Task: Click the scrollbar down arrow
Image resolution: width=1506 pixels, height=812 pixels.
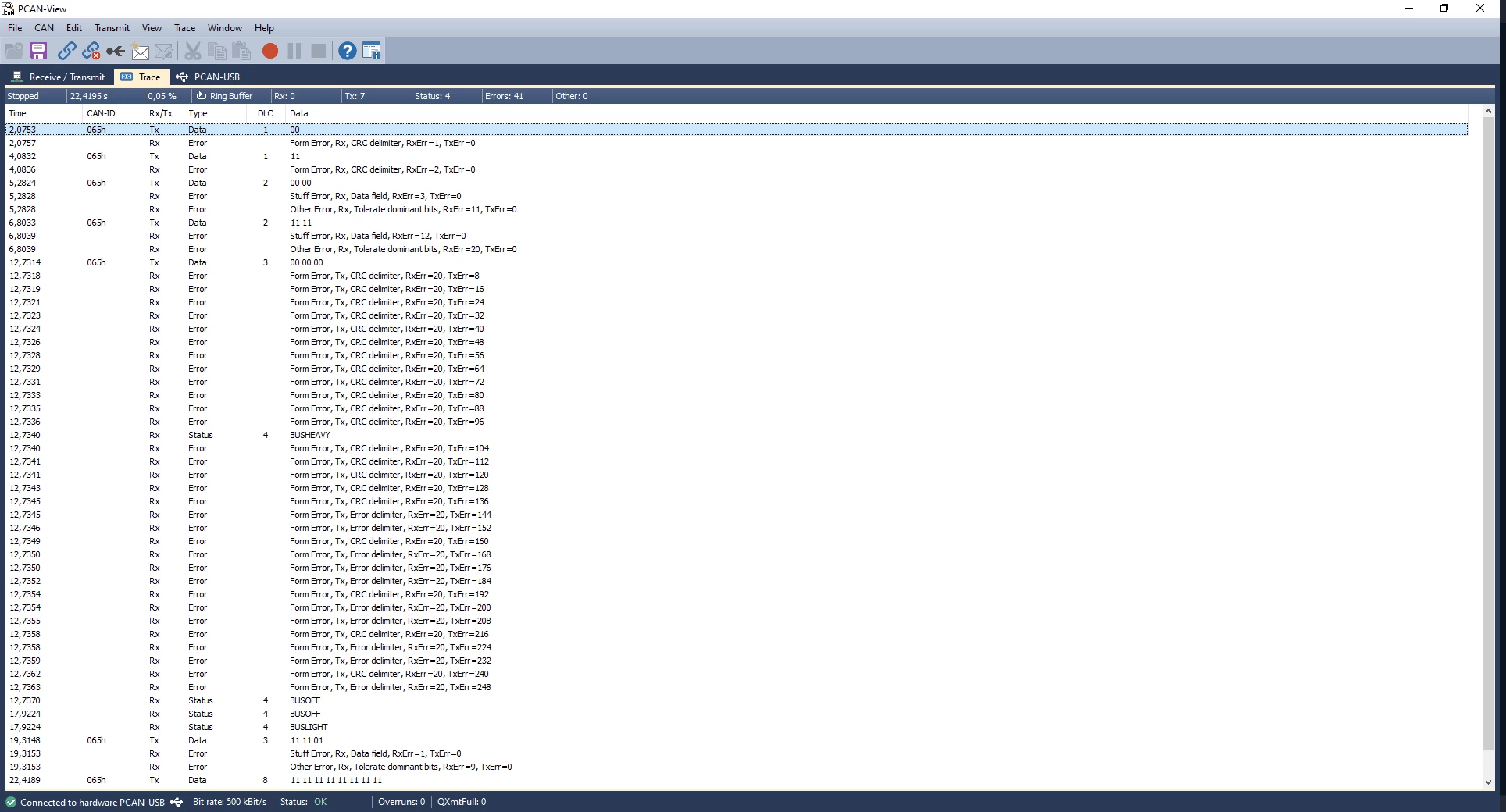Action: click(1488, 782)
